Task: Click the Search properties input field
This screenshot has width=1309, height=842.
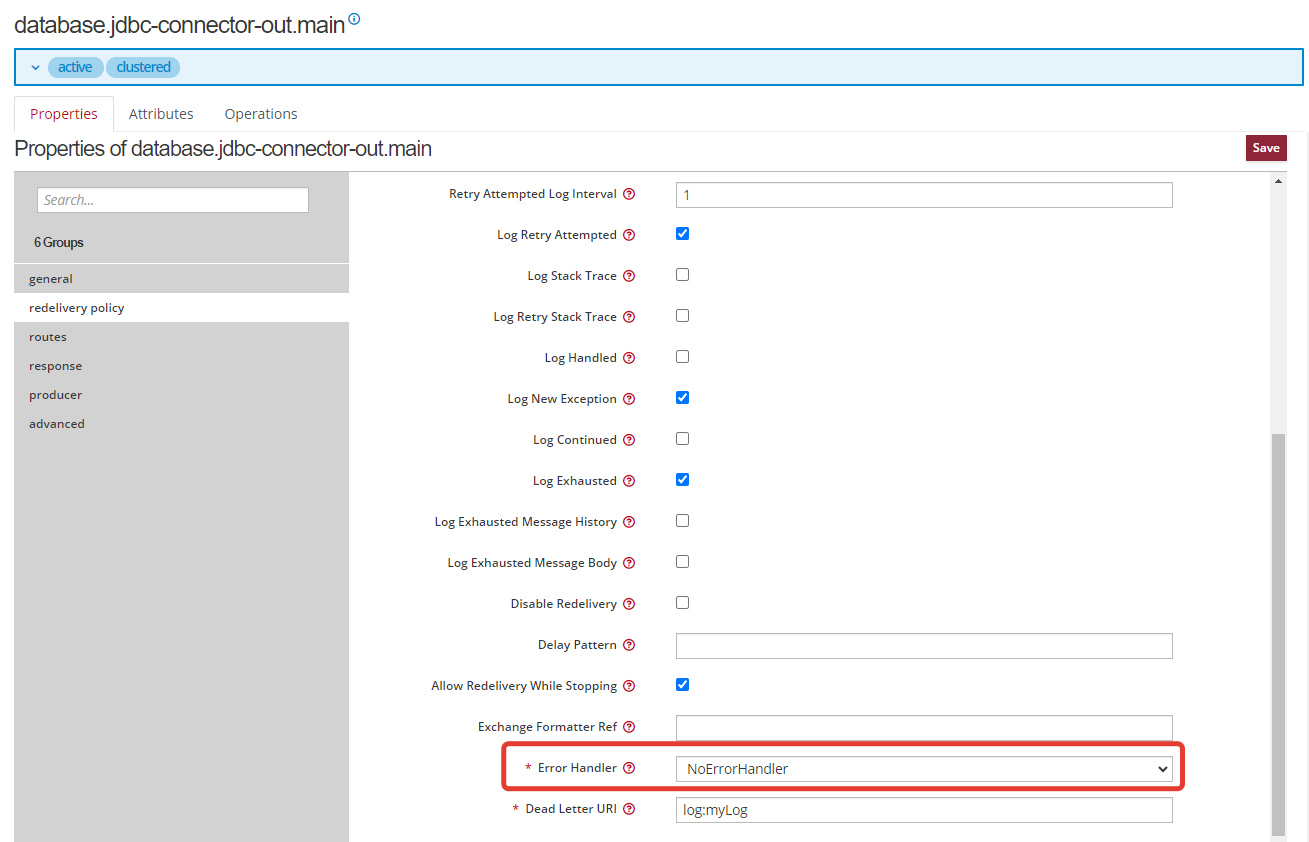Action: (172, 200)
